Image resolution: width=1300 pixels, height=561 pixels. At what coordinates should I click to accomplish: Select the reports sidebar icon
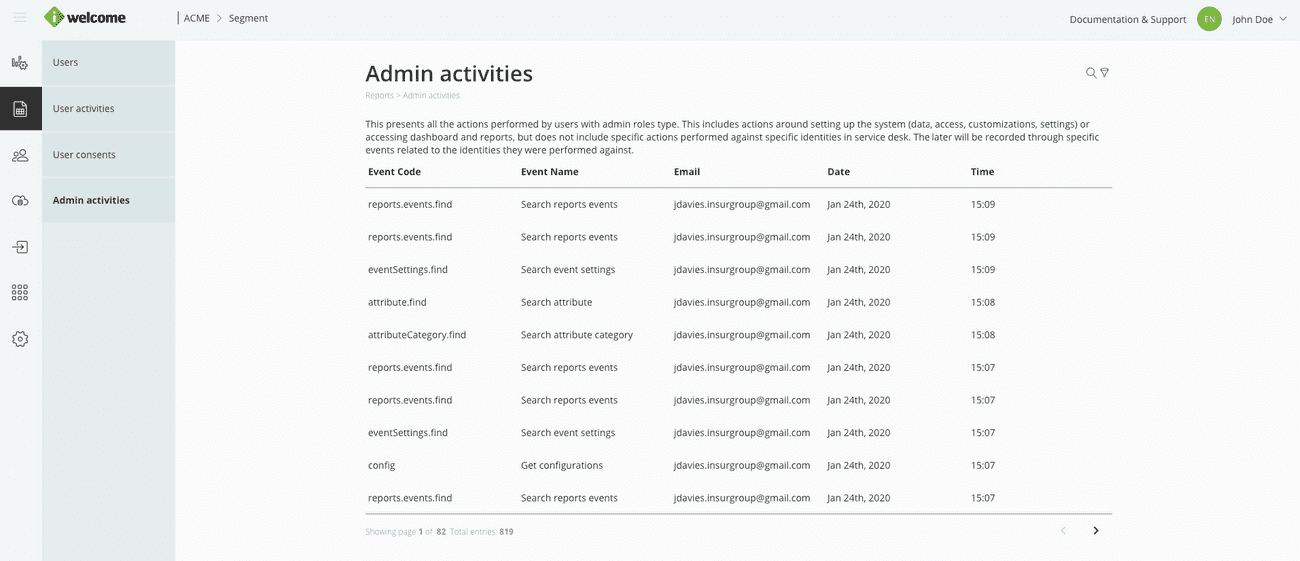coord(20,109)
